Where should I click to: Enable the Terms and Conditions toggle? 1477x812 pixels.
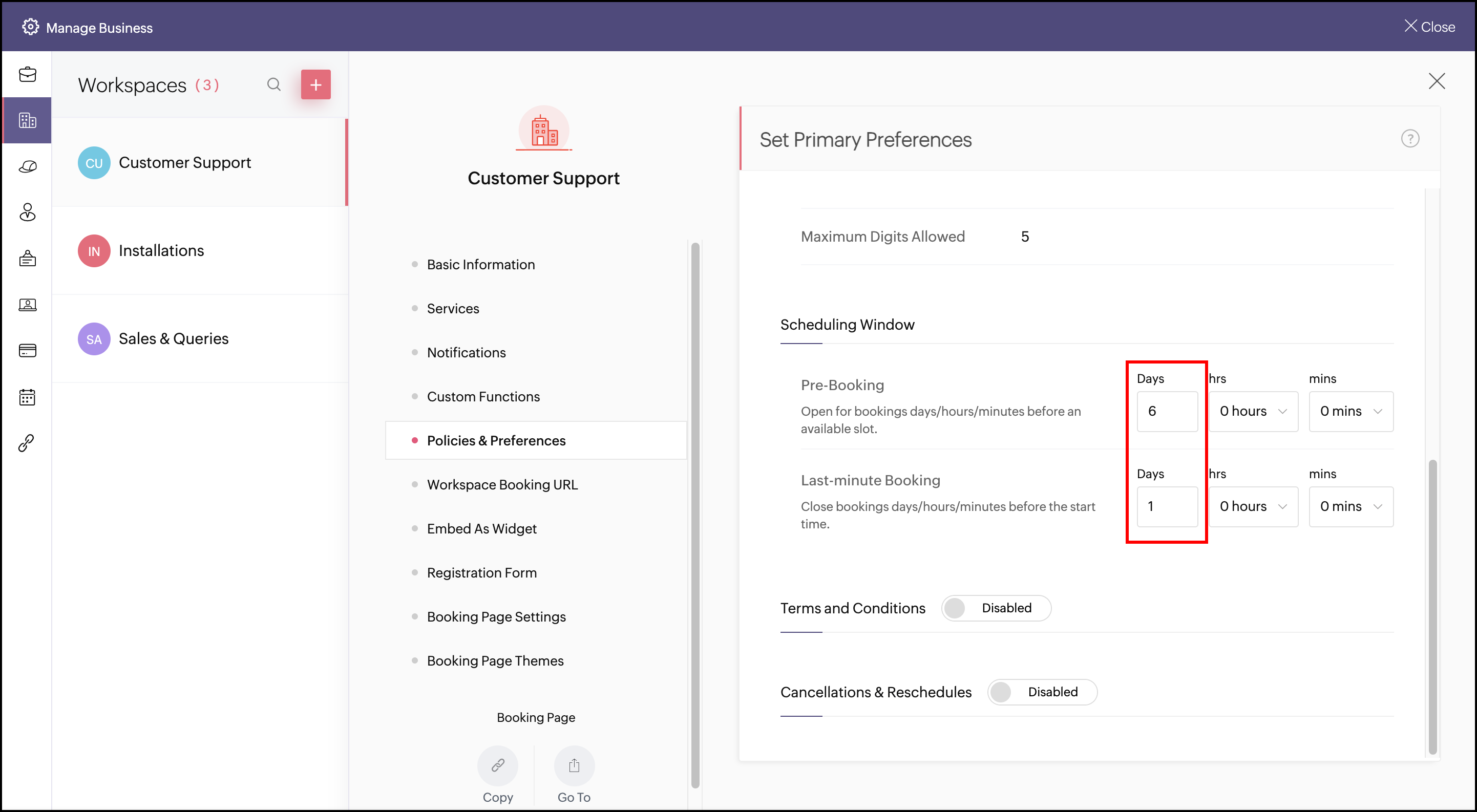point(996,608)
